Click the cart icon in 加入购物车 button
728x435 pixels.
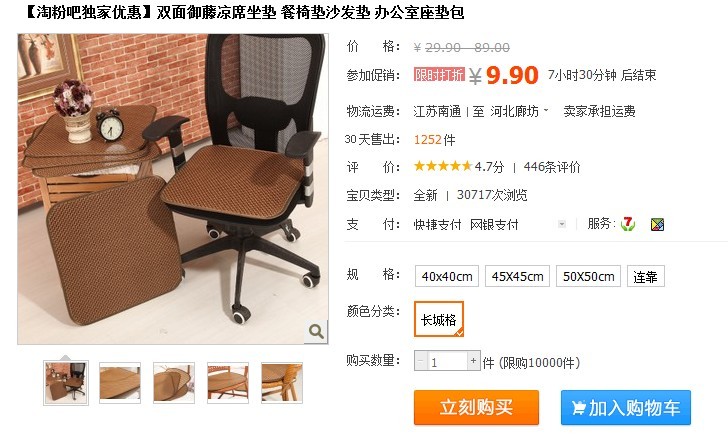pos(578,408)
